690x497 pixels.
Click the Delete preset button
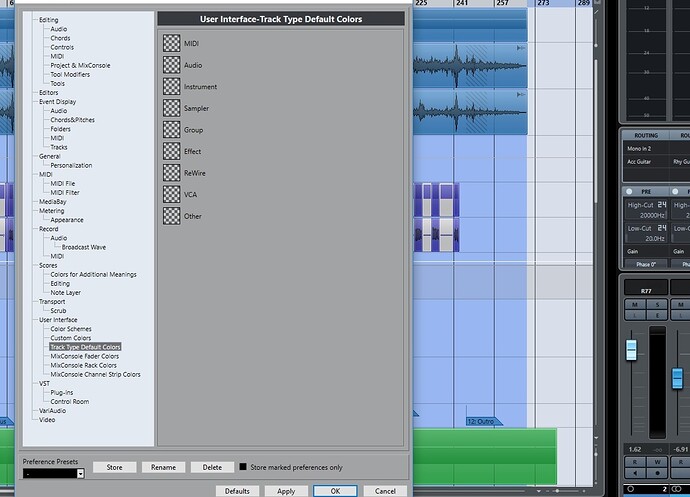point(212,467)
